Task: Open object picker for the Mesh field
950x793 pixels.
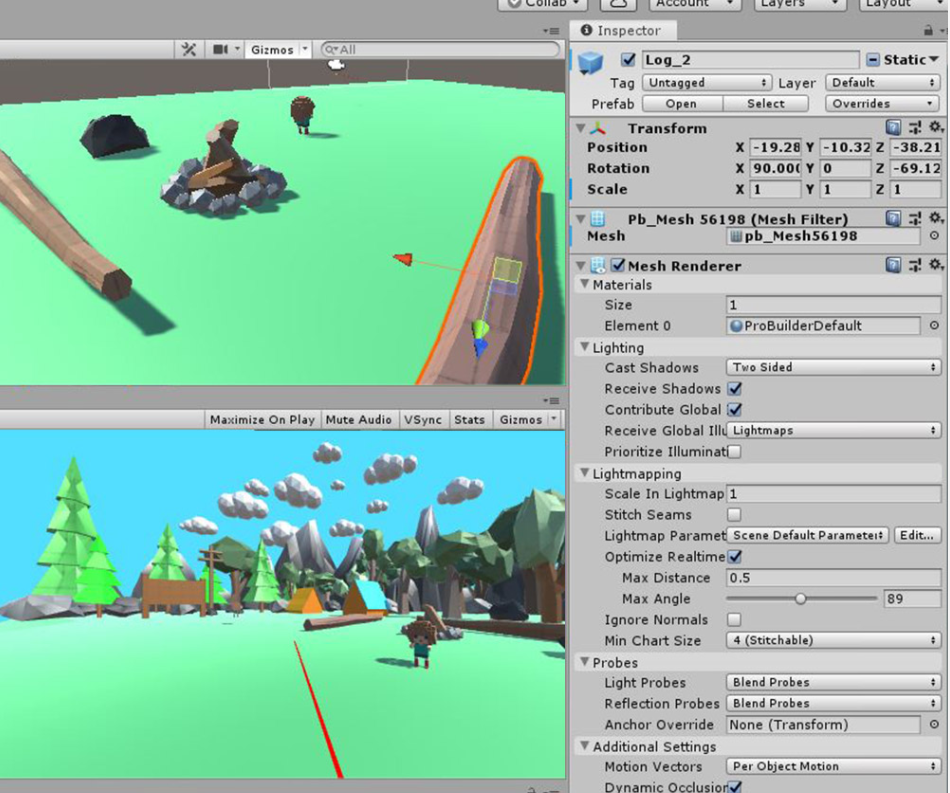Action: coord(934,237)
